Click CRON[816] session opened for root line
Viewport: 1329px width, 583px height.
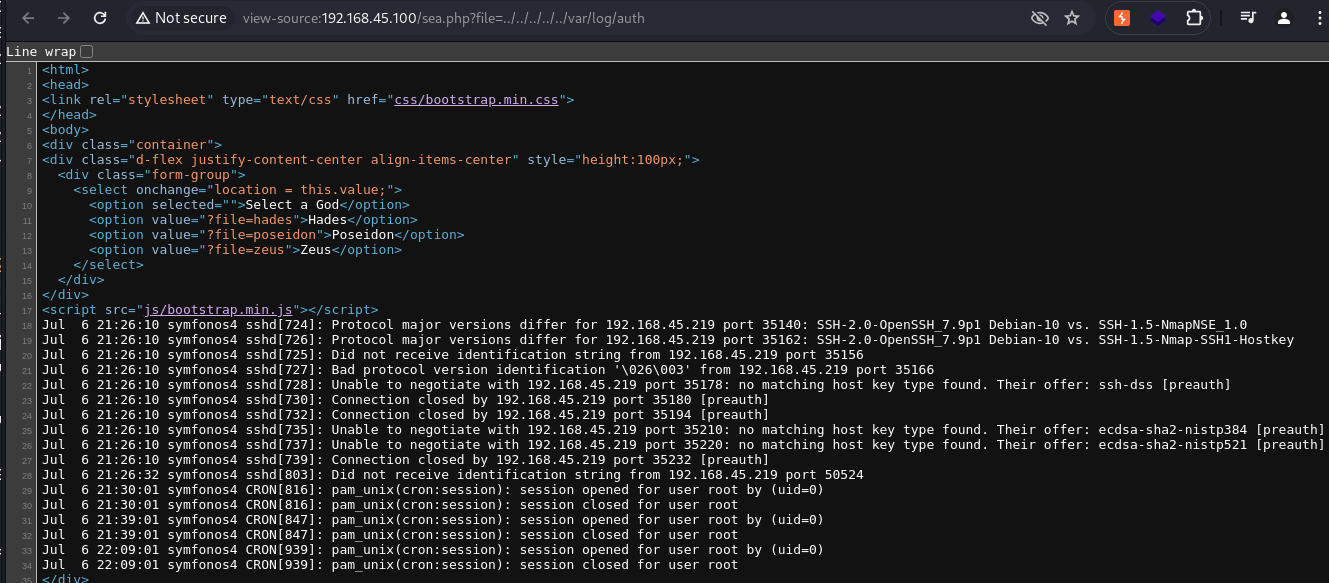click(433, 490)
